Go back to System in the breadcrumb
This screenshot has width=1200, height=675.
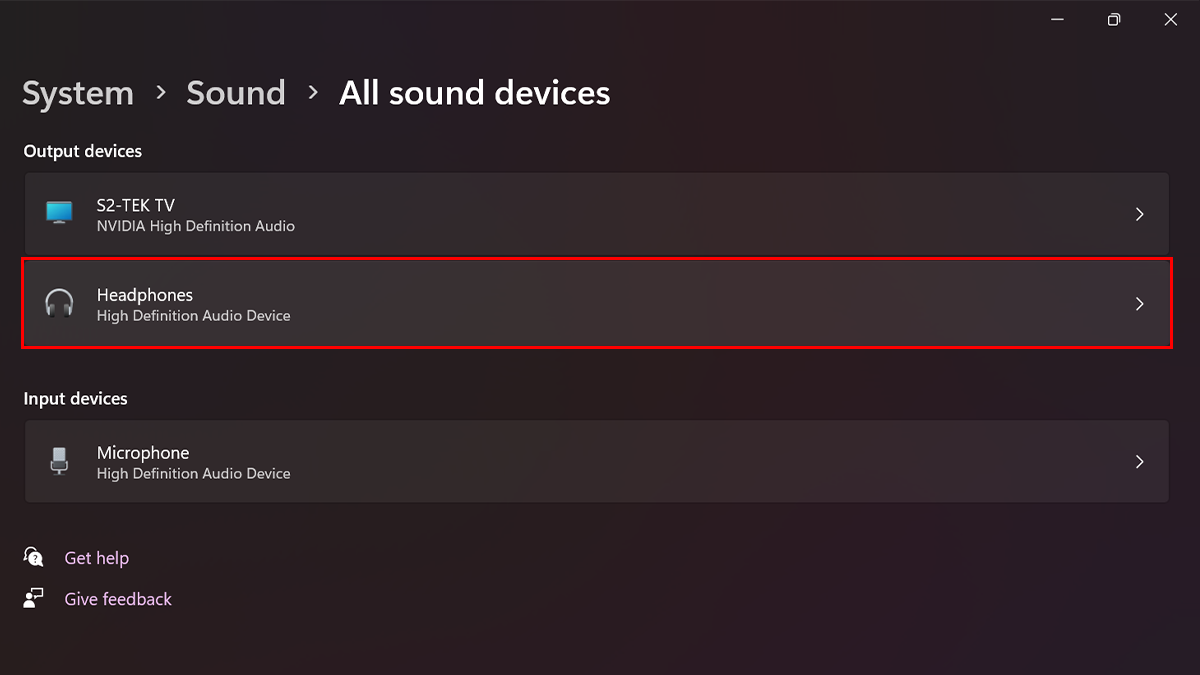[x=78, y=93]
